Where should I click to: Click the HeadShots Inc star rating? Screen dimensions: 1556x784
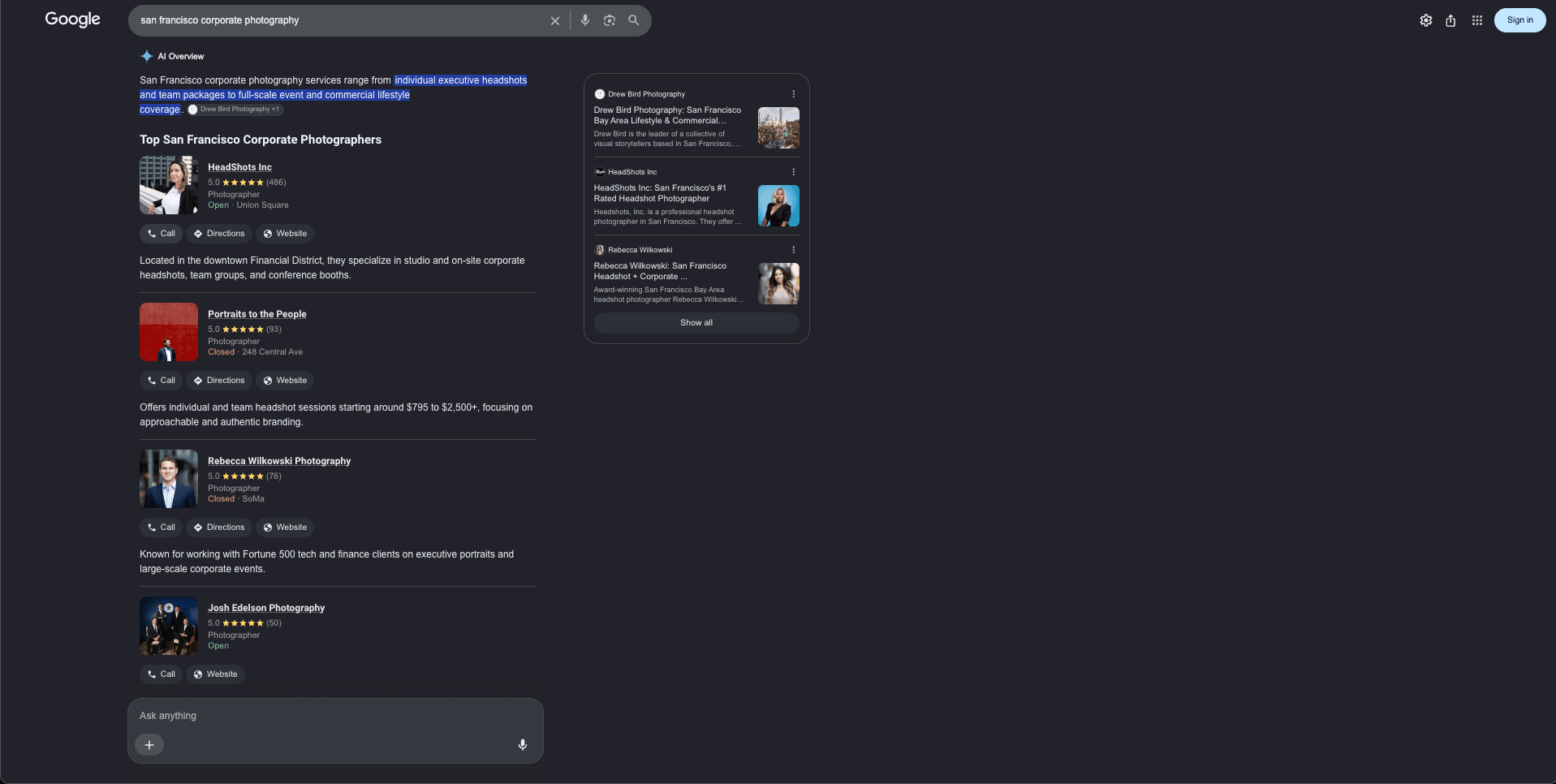(x=243, y=183)
